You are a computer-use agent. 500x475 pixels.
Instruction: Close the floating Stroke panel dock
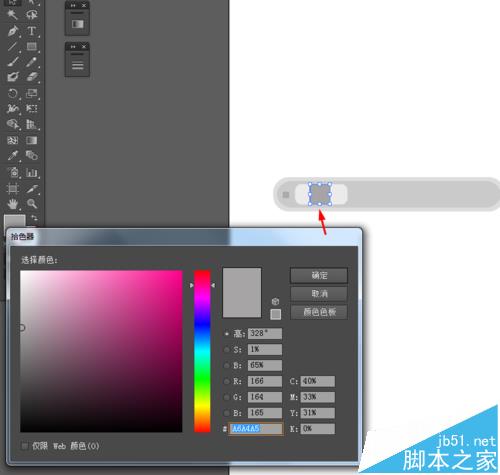click(x=84, y=47)
